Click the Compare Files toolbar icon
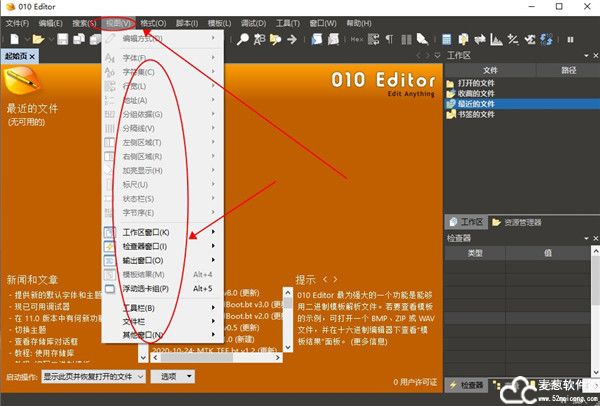 coord(463,39)
